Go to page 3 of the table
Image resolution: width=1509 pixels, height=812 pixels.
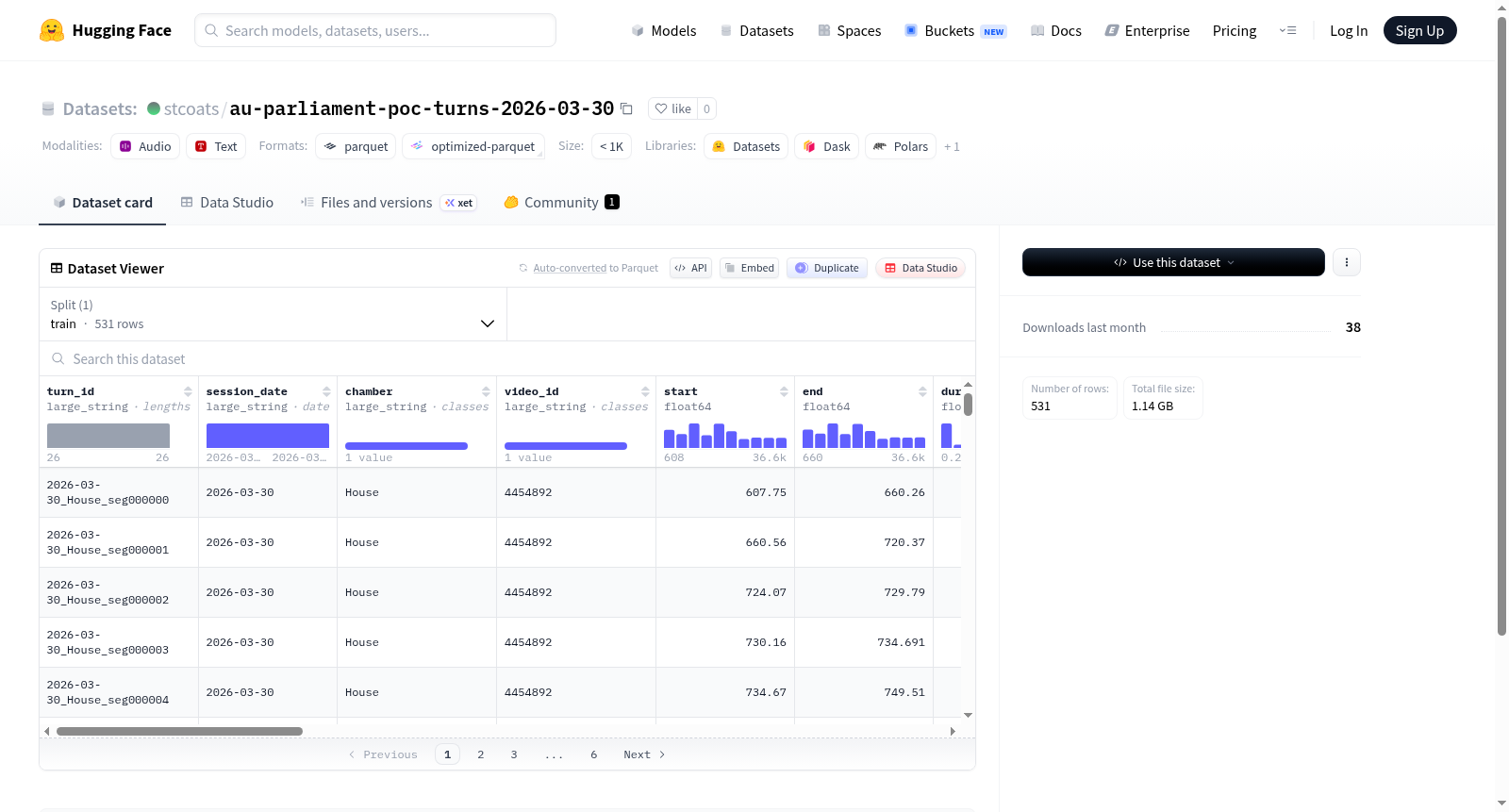(514, 754)
